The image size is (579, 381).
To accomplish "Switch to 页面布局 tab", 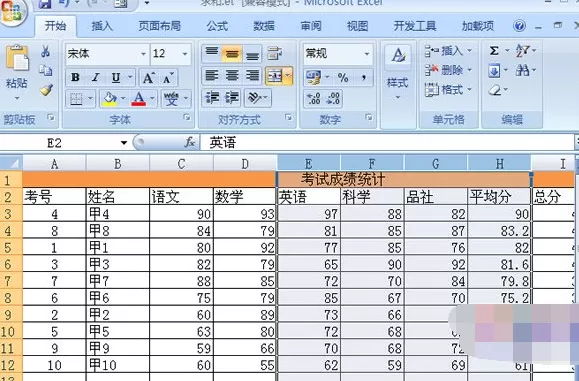I will tap(160, 26).
